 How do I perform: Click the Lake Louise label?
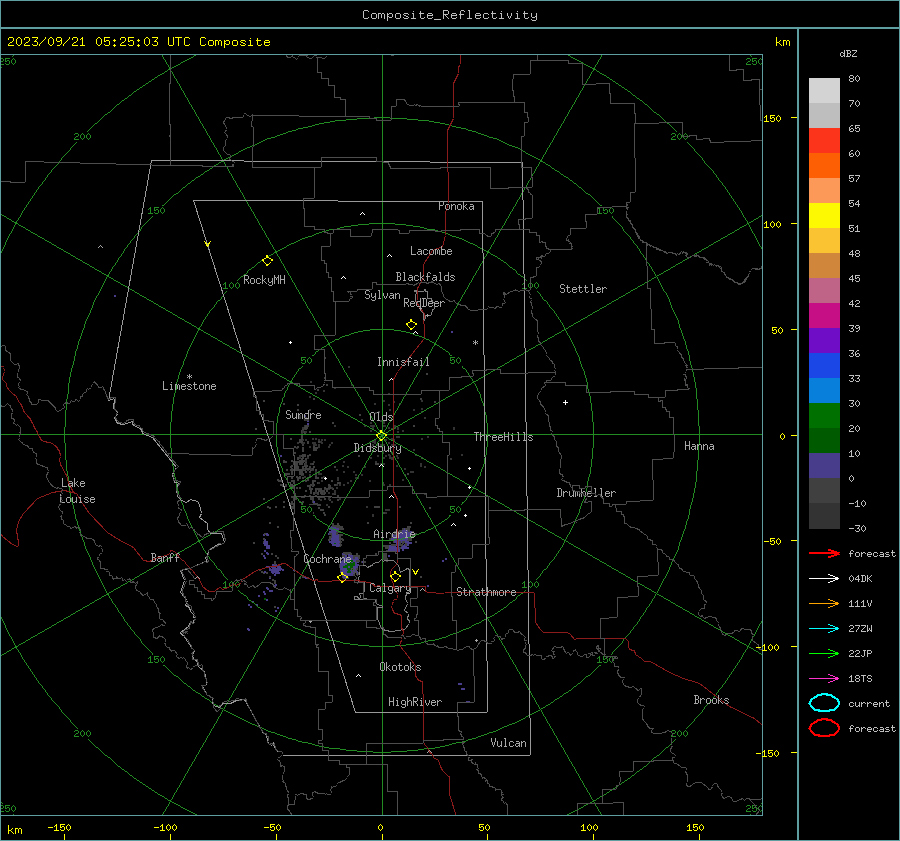coord(77,491)
